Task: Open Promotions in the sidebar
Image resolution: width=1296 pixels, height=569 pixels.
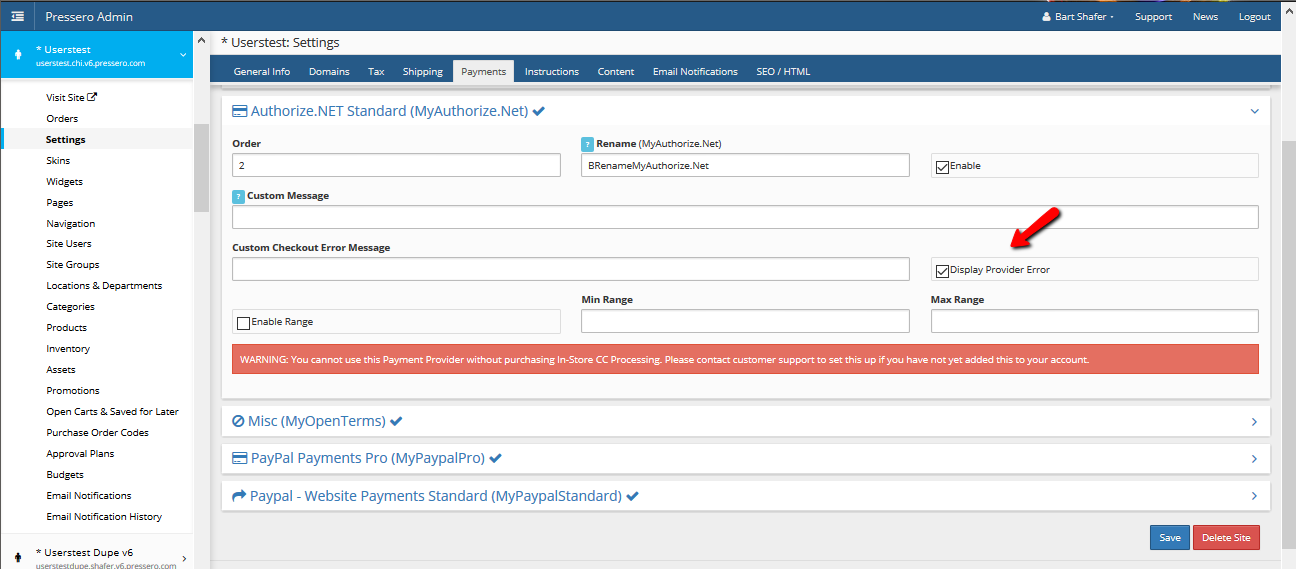Action: tap(73, 391)
